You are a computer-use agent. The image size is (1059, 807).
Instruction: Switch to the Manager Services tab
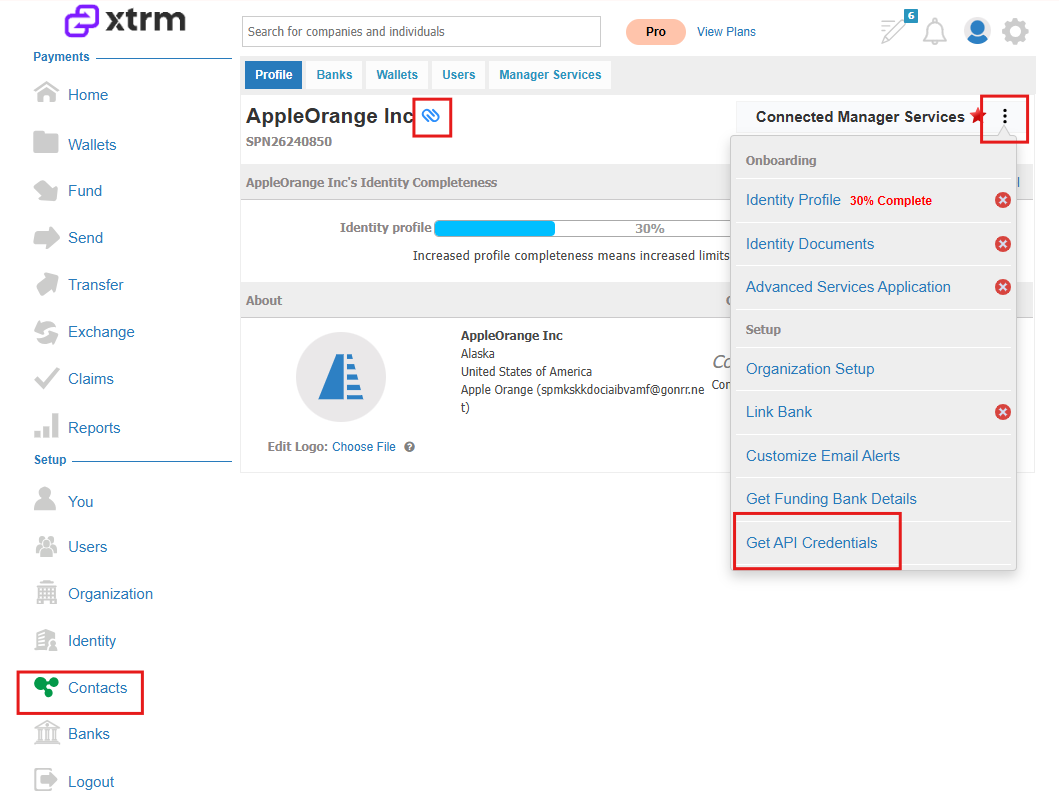pos(550,75)
